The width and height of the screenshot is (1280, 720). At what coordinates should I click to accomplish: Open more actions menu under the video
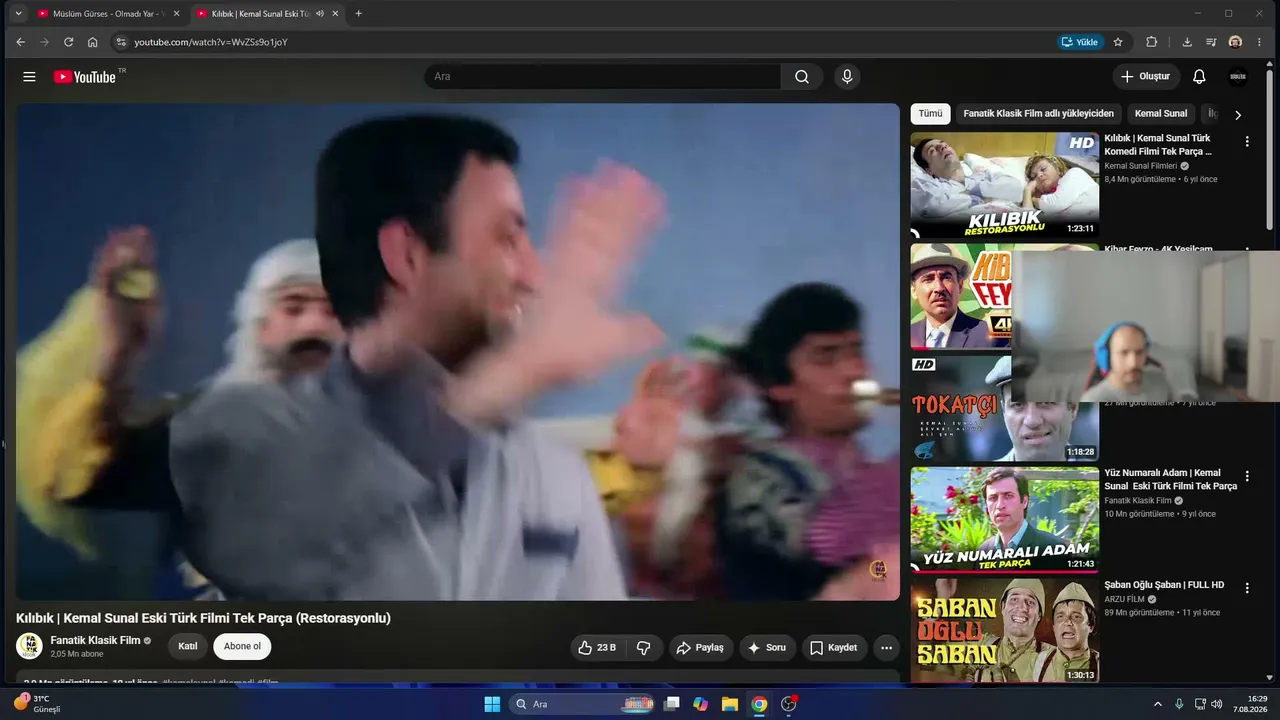[x=886, y=648]
